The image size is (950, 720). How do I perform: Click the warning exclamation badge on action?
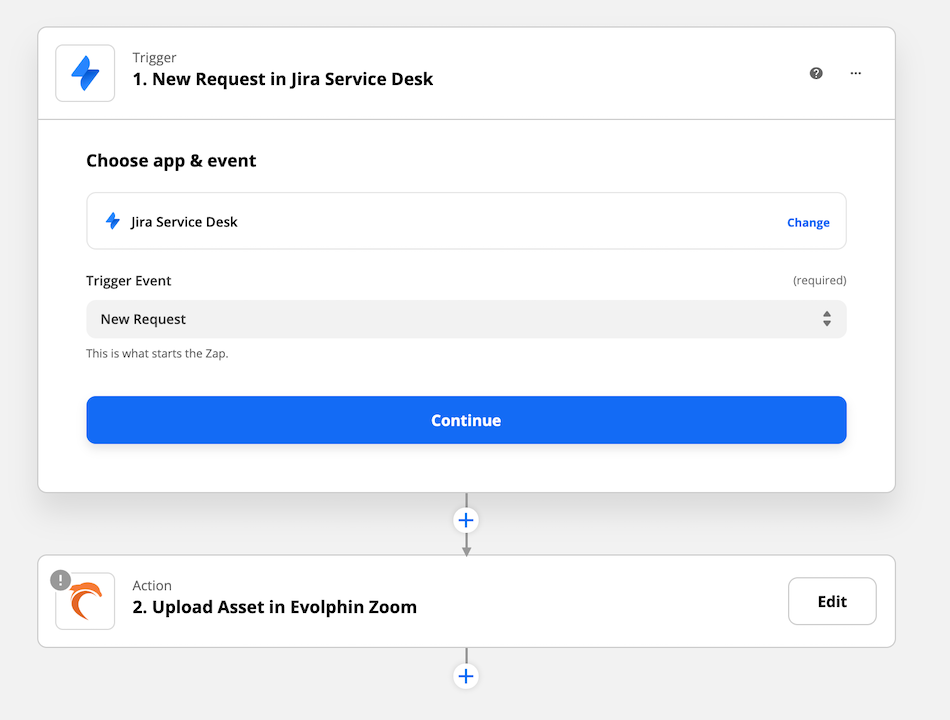[61, 580]
